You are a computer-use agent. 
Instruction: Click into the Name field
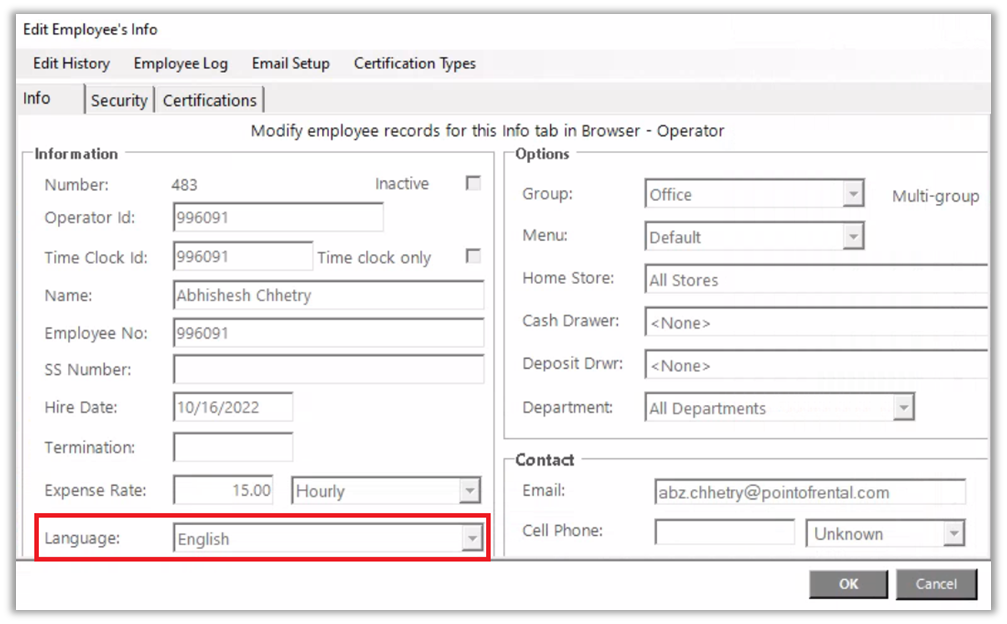(x=328, y=295)
